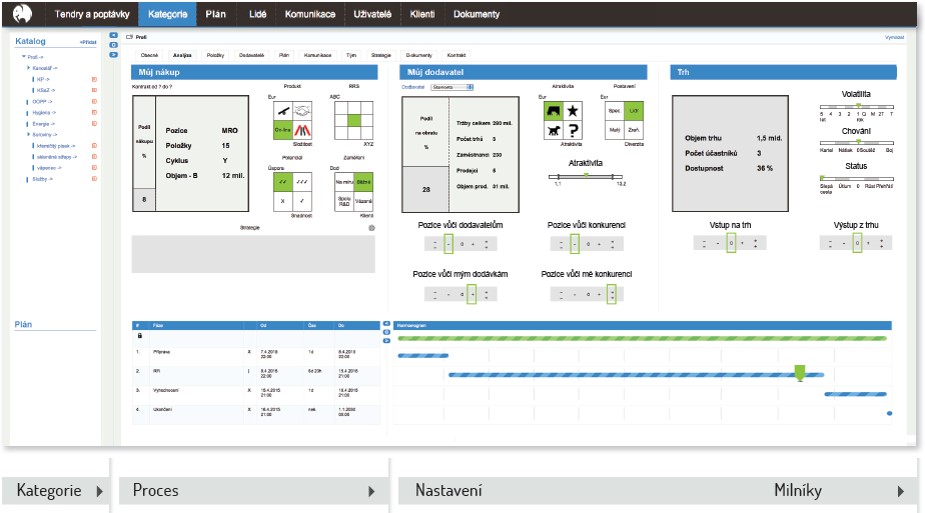The width and height of the screenshot is (925, 513).
Task: Click the Plán heading in left sidebar
Action: tap(23, 324)
